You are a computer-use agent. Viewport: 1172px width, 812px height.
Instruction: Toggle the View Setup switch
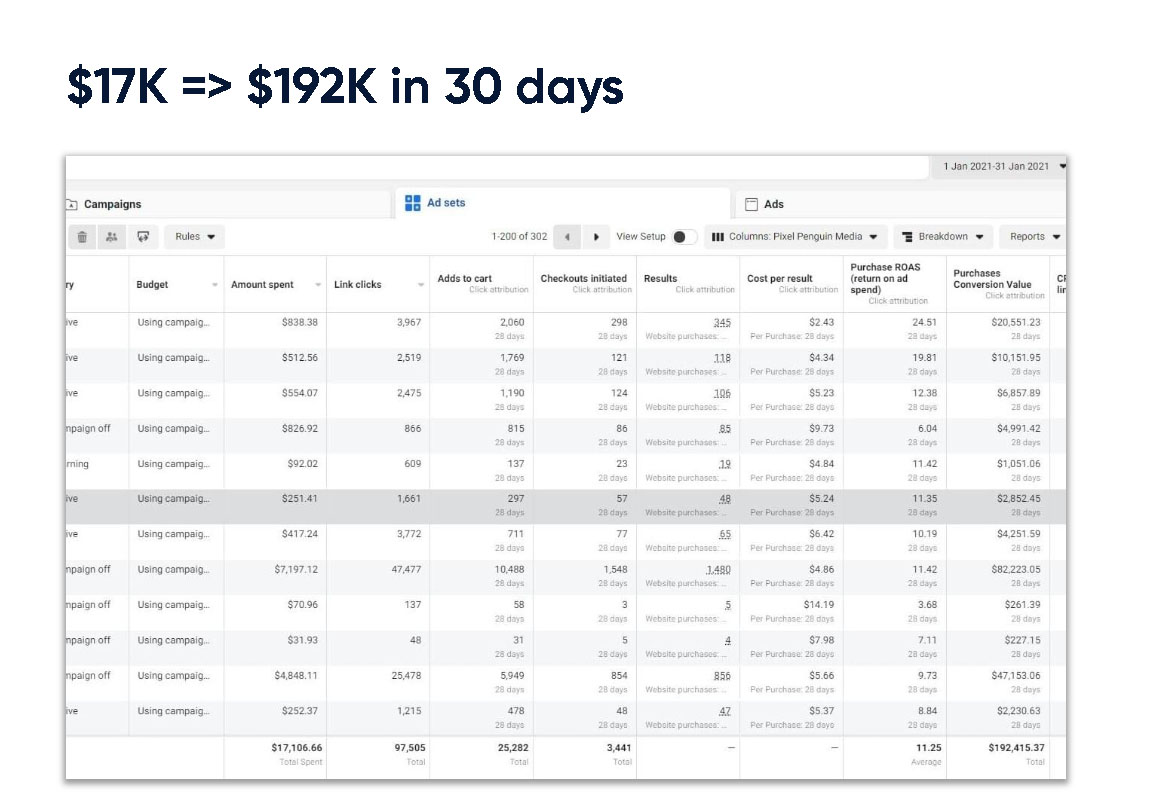pyautogui.click(x=684, y=237)
